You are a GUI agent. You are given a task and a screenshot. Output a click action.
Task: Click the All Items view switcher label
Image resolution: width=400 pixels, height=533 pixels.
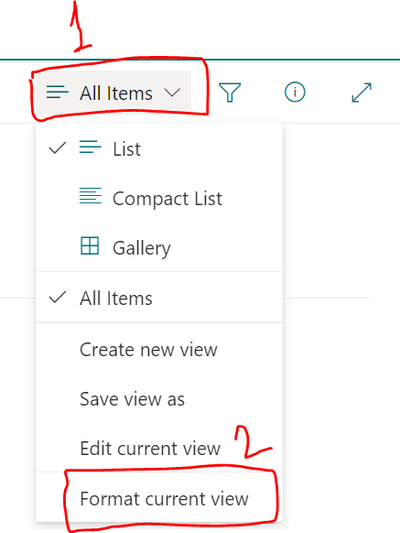tap(116, 93)
